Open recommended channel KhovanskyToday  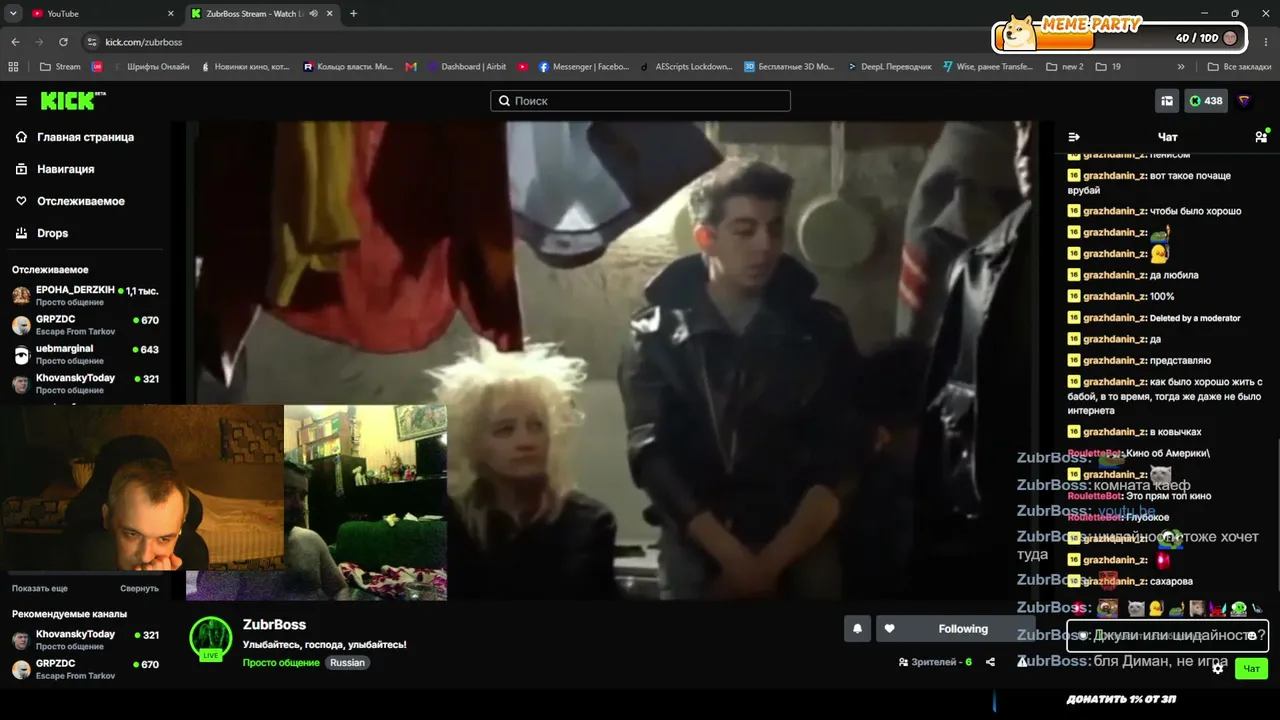coord(85,639)
